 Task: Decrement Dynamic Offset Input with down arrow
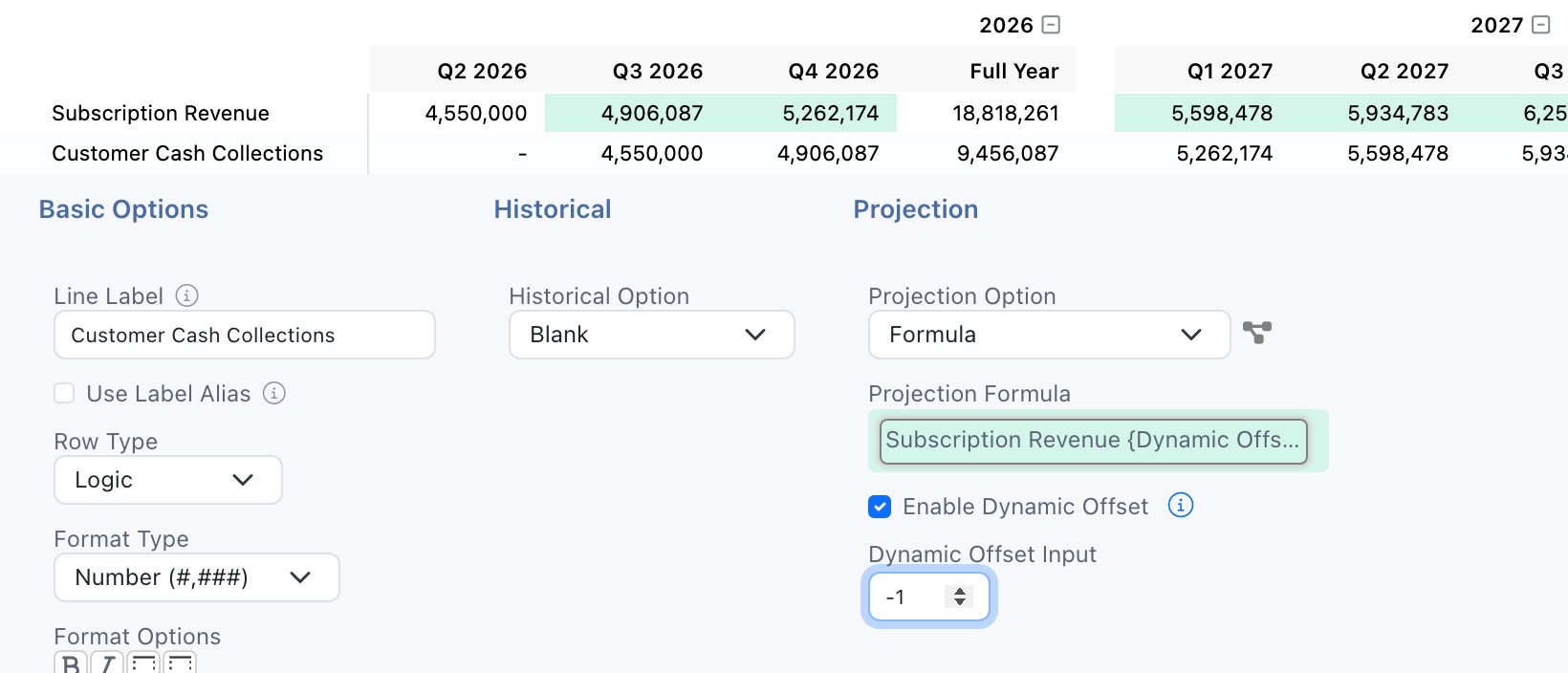(960, 602)
